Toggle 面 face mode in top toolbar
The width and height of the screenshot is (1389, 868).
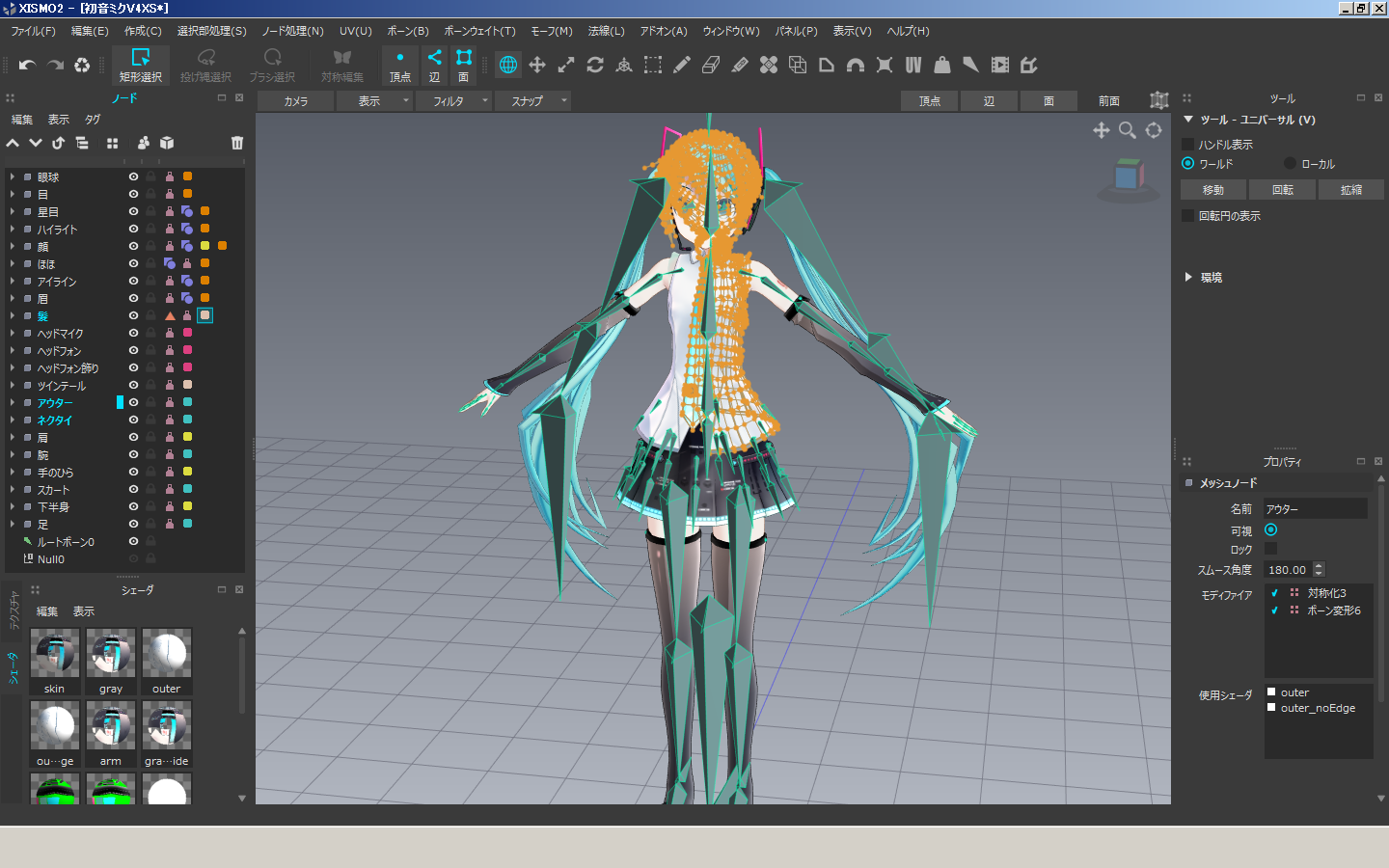463,65
